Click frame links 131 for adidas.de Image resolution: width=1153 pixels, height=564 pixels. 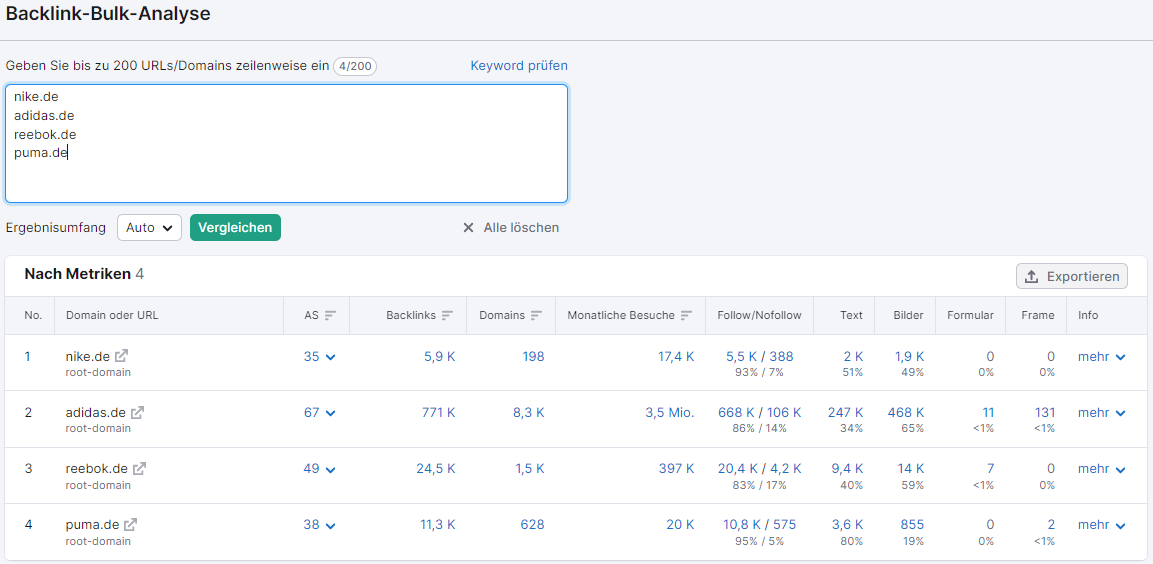(1045, 413)
